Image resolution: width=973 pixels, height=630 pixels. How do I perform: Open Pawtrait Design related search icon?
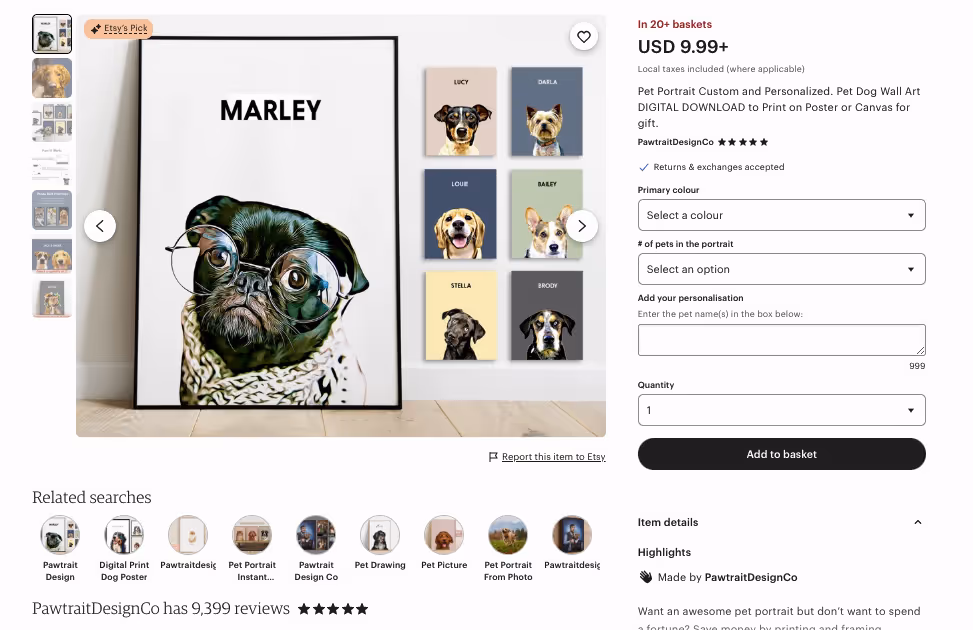(60, 535)
